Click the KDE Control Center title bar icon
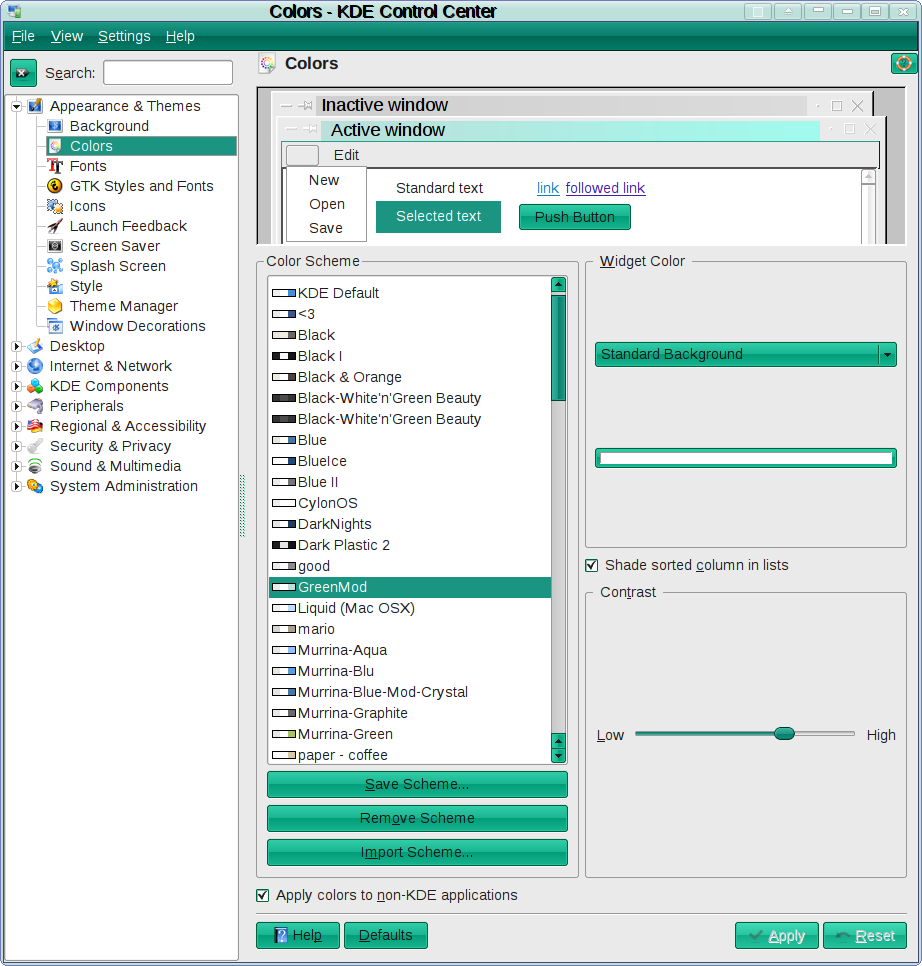 point(14,11)
